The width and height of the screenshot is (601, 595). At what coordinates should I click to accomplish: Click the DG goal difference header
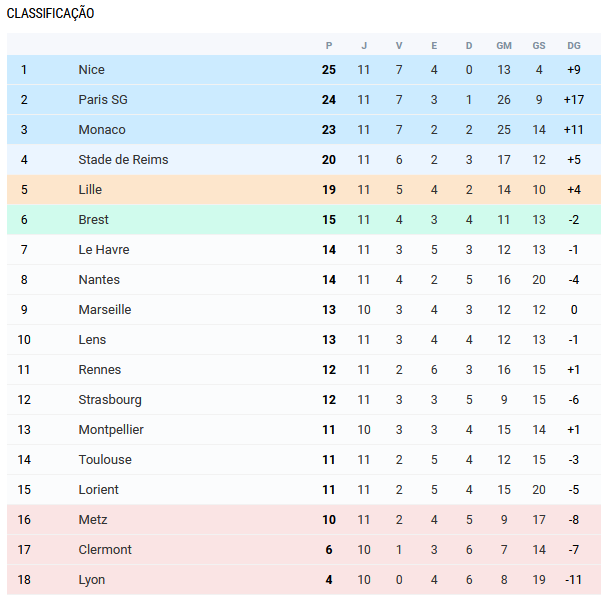click(573, 46)
